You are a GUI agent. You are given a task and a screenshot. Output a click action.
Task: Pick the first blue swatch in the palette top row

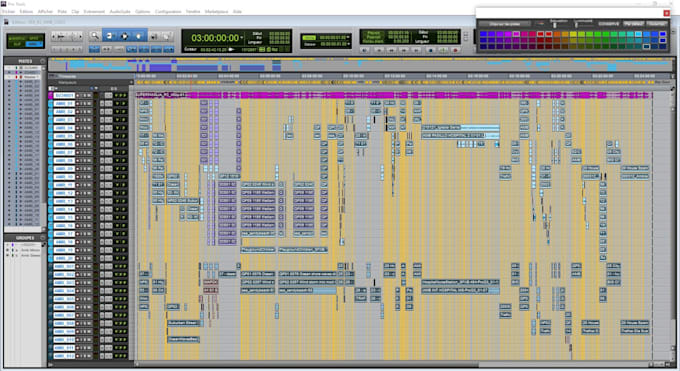click(x=484, y=34)
